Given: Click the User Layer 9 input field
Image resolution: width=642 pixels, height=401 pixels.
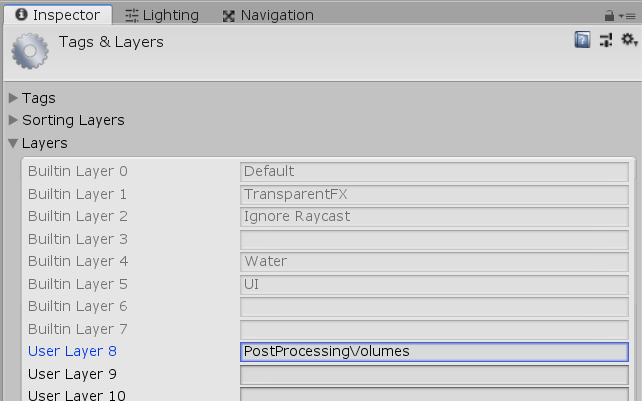Looking at the screenshot, I should click(x=434, y=375).
